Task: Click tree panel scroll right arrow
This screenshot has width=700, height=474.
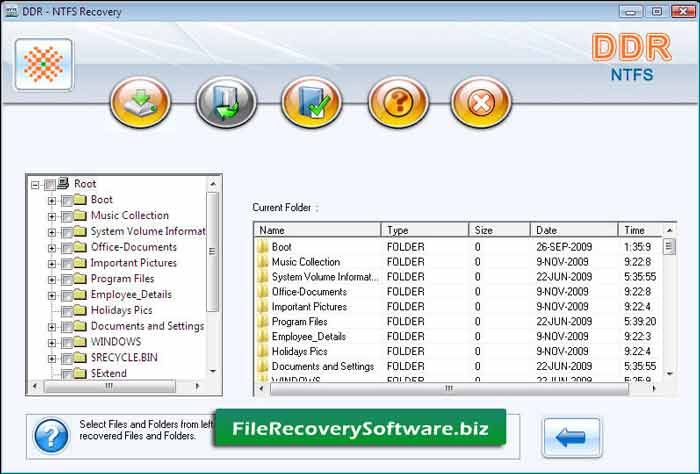Action: tap(198, 387)
